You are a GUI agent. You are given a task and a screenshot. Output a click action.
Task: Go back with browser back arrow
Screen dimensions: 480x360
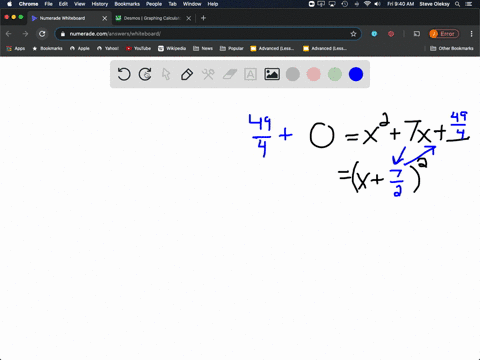(x=9, y=34)
